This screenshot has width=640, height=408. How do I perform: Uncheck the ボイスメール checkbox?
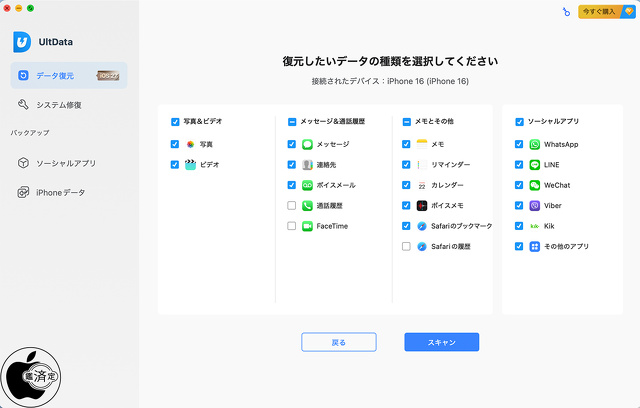[291, 185]
